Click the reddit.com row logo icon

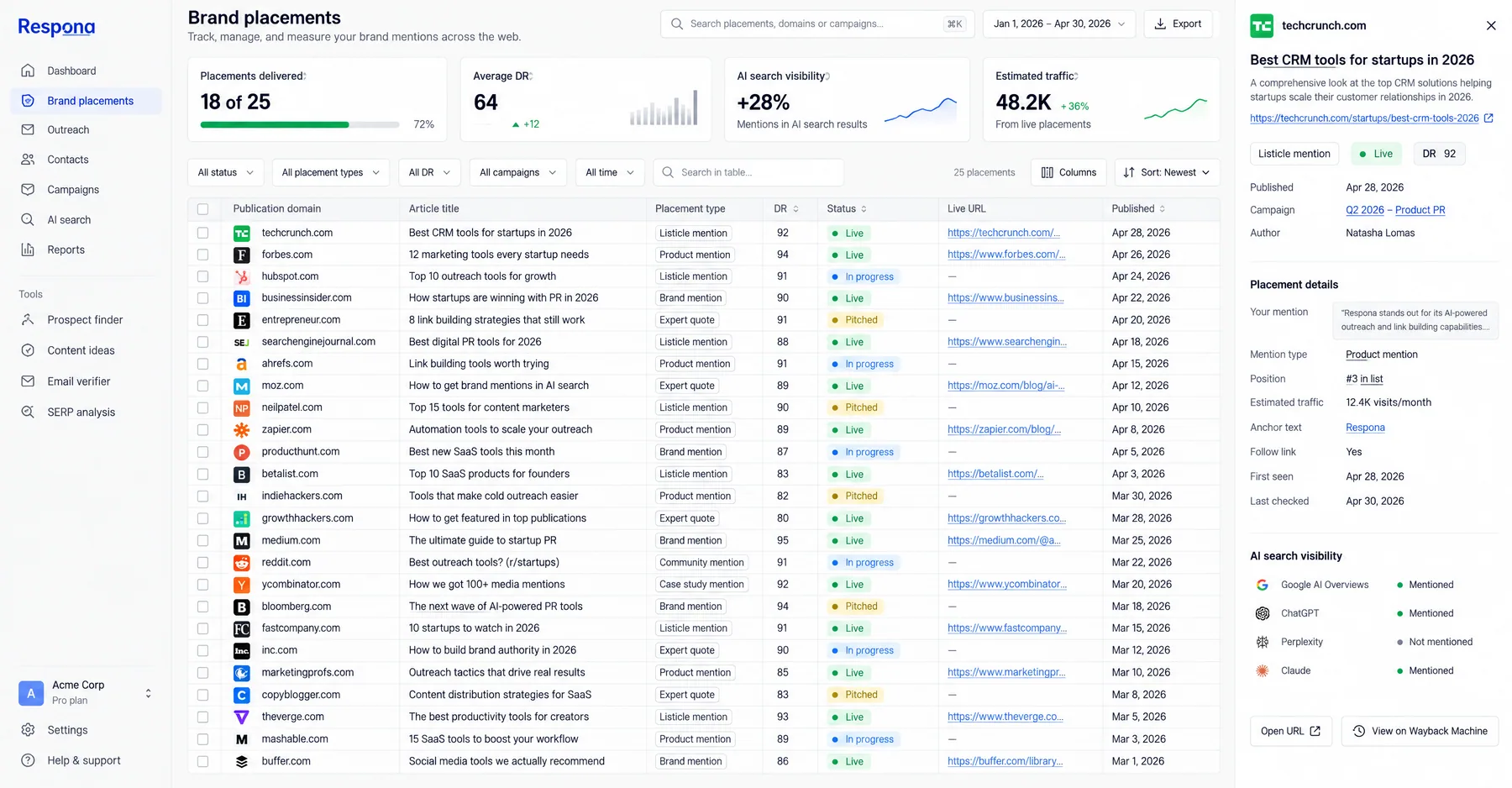241,563
